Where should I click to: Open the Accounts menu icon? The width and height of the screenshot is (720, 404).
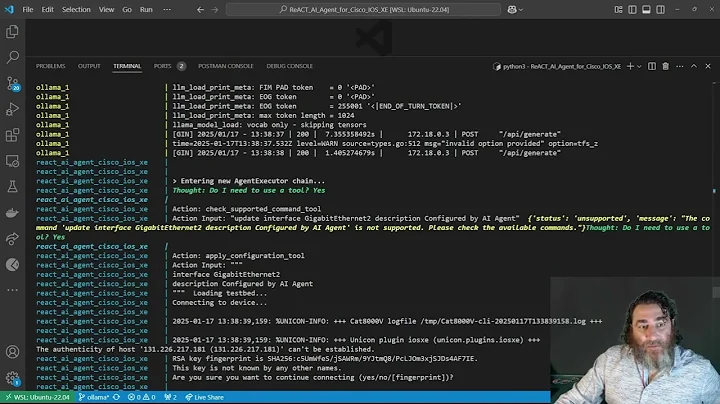[x=12, y=352]
